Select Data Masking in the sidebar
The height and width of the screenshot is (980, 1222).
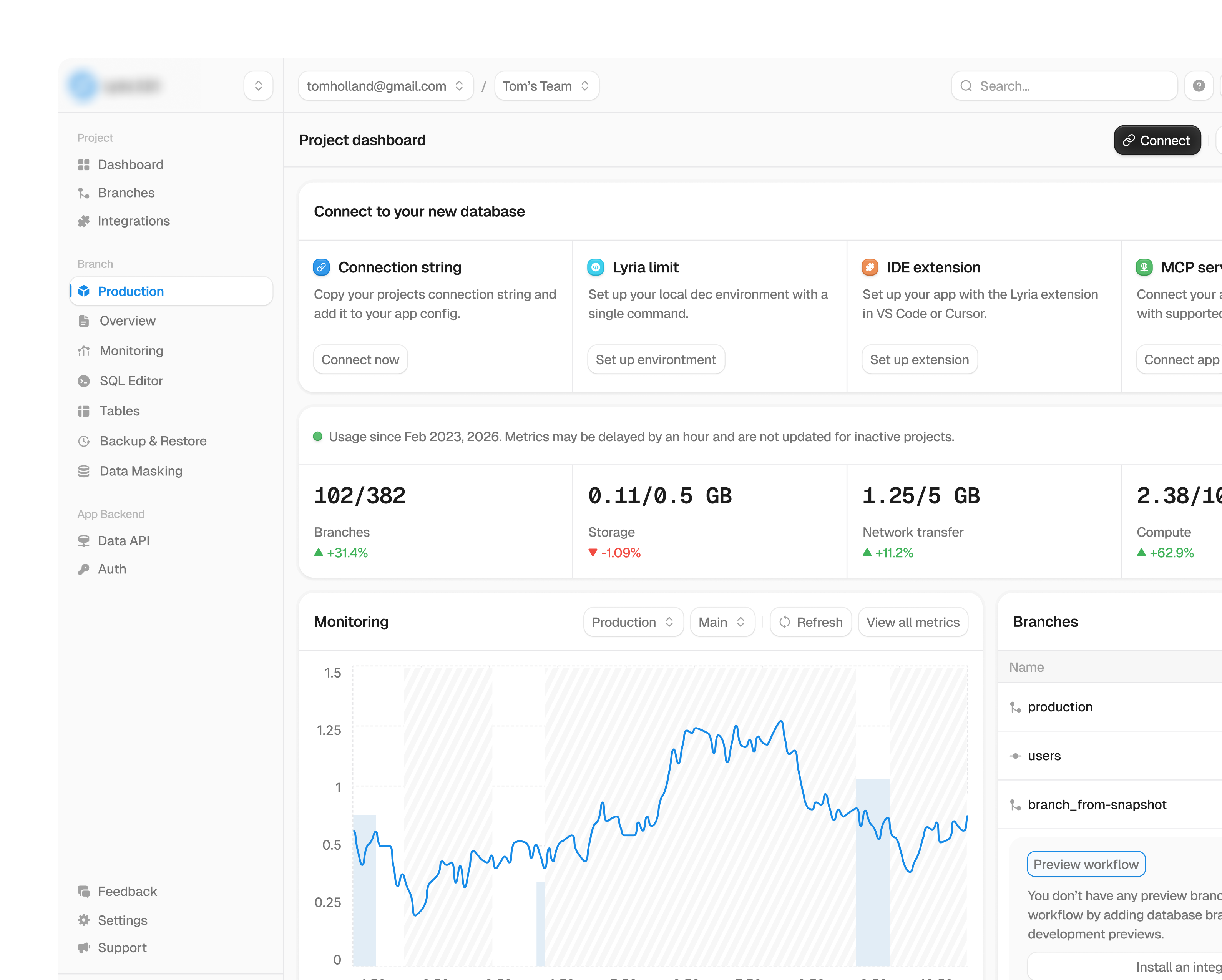141,471
